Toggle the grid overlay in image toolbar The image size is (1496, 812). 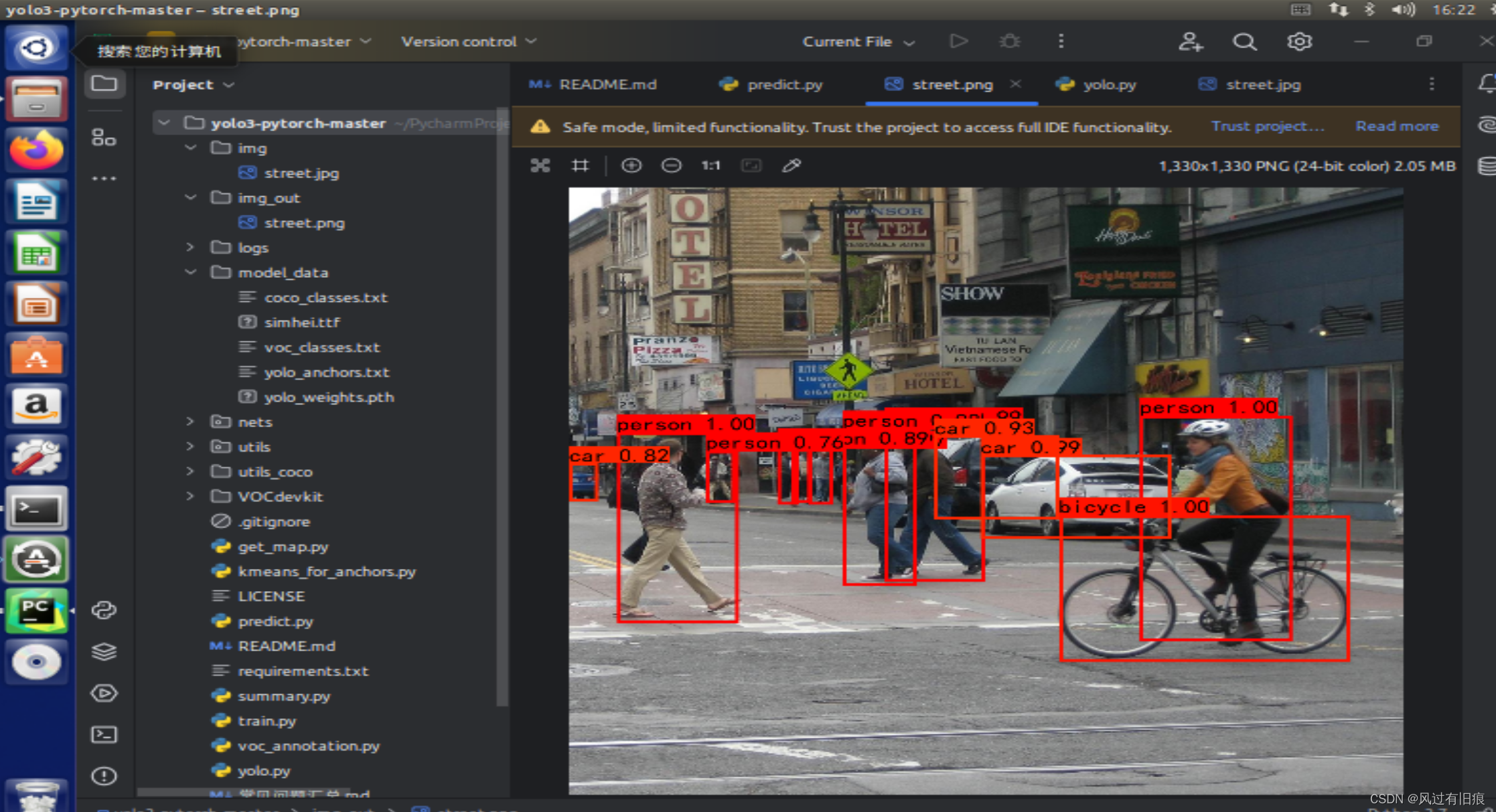tap(580, 165)
